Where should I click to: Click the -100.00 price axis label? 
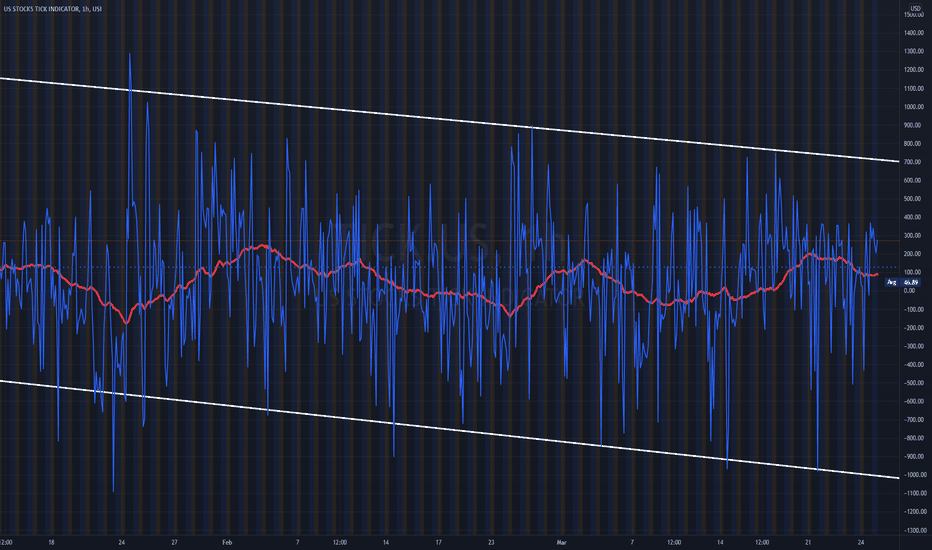click(x=914, y=309)
